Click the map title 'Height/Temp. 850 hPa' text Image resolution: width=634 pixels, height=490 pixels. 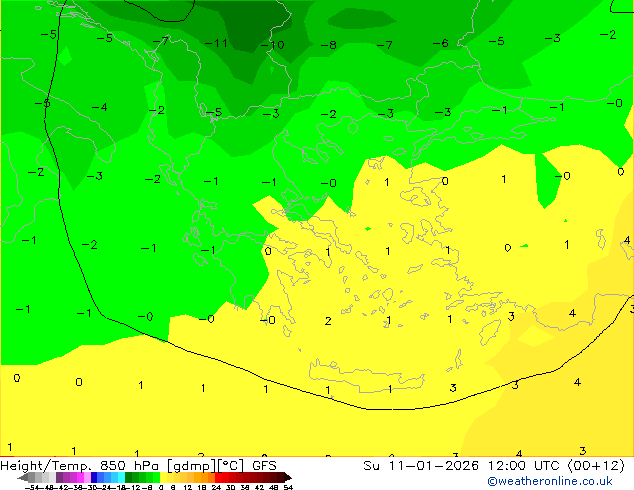point(80,466)
